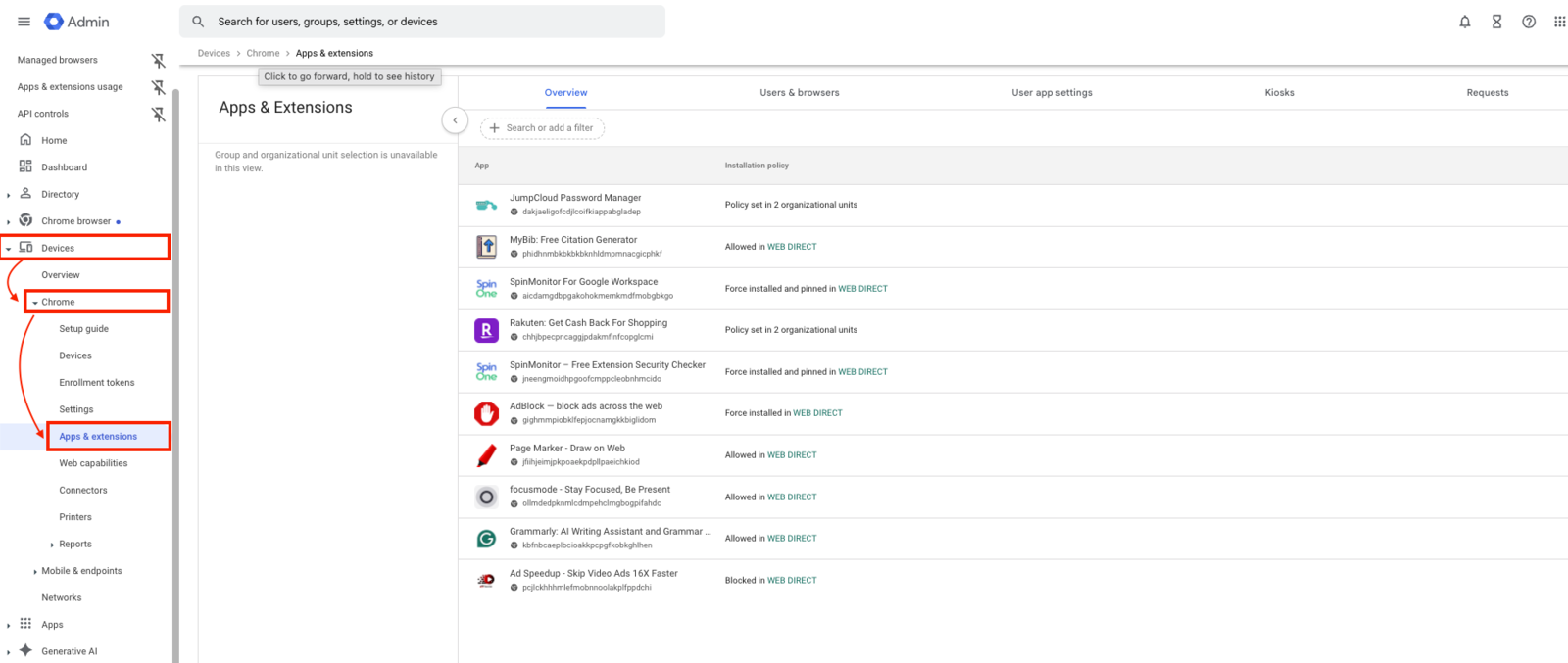This screenshot has height=663, width=1568.
Task: Open the help question mark icon
Action: (1529, 22)
